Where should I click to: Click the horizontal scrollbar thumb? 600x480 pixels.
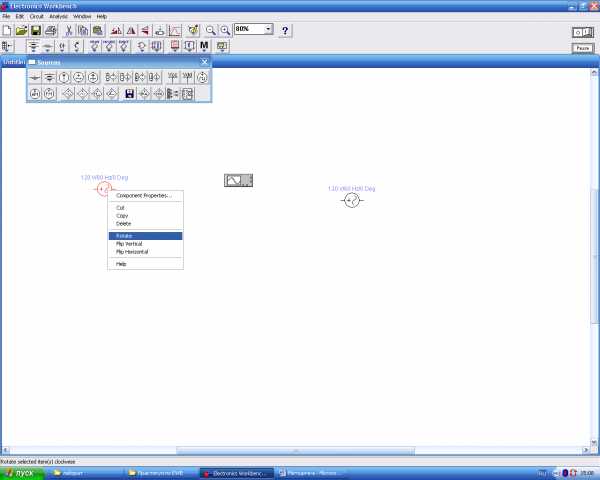(x=295, y=451)
